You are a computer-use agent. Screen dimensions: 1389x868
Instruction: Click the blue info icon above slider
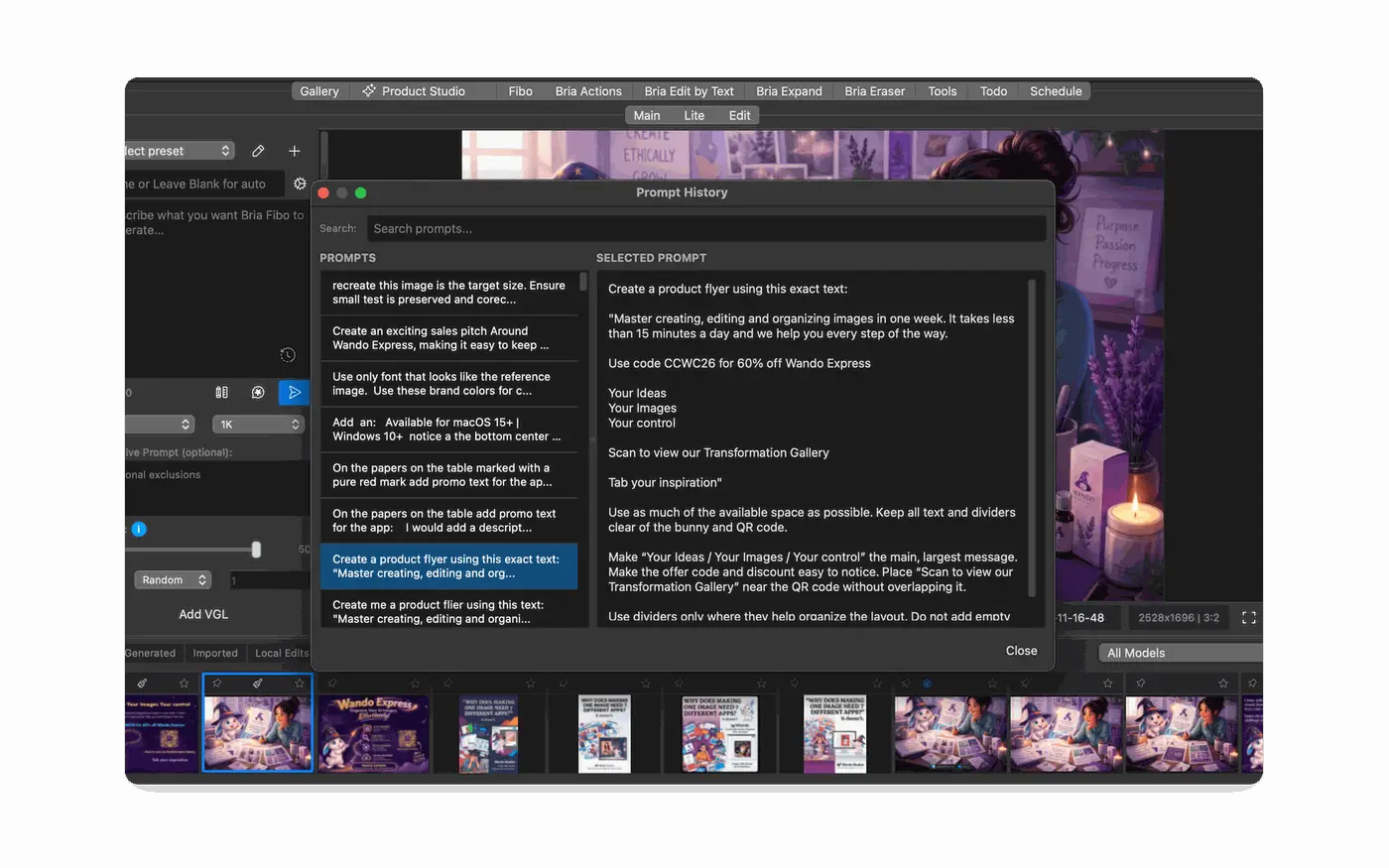pos(139,529)
